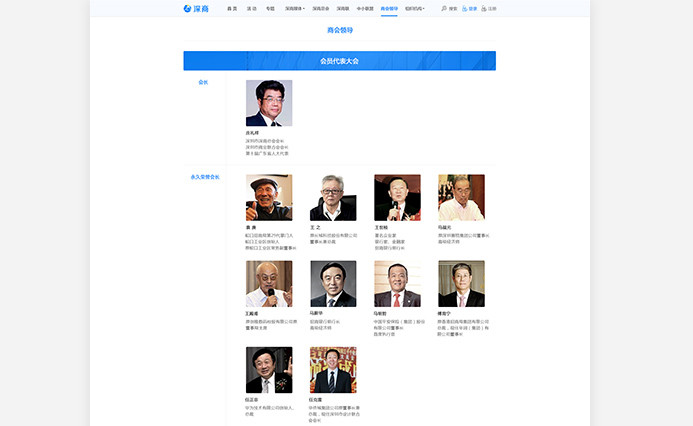Expand the 深商媒体 dropdown menu
This screenshot has width=693, height=426.
tap(295, 8)
